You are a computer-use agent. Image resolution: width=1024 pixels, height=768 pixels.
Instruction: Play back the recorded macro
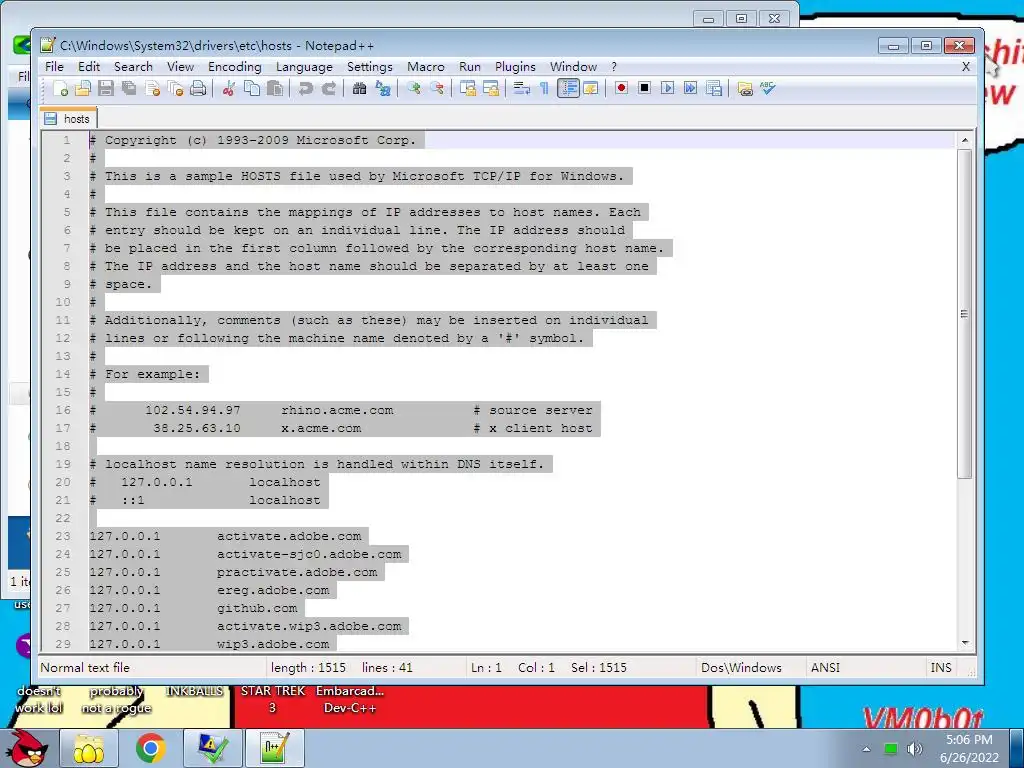tap(667, 88)
